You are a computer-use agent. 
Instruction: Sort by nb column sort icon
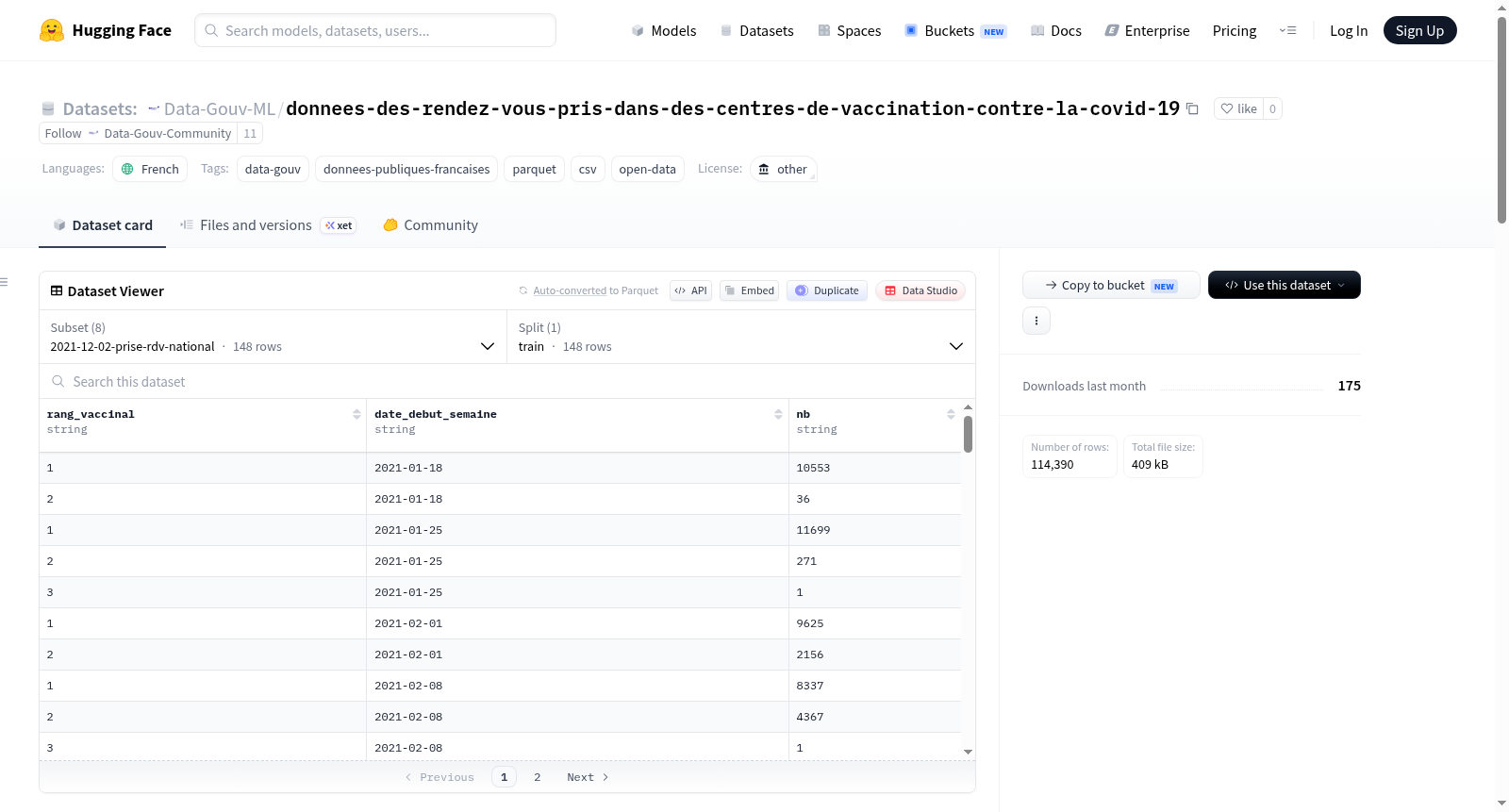(x=951, y=414)
